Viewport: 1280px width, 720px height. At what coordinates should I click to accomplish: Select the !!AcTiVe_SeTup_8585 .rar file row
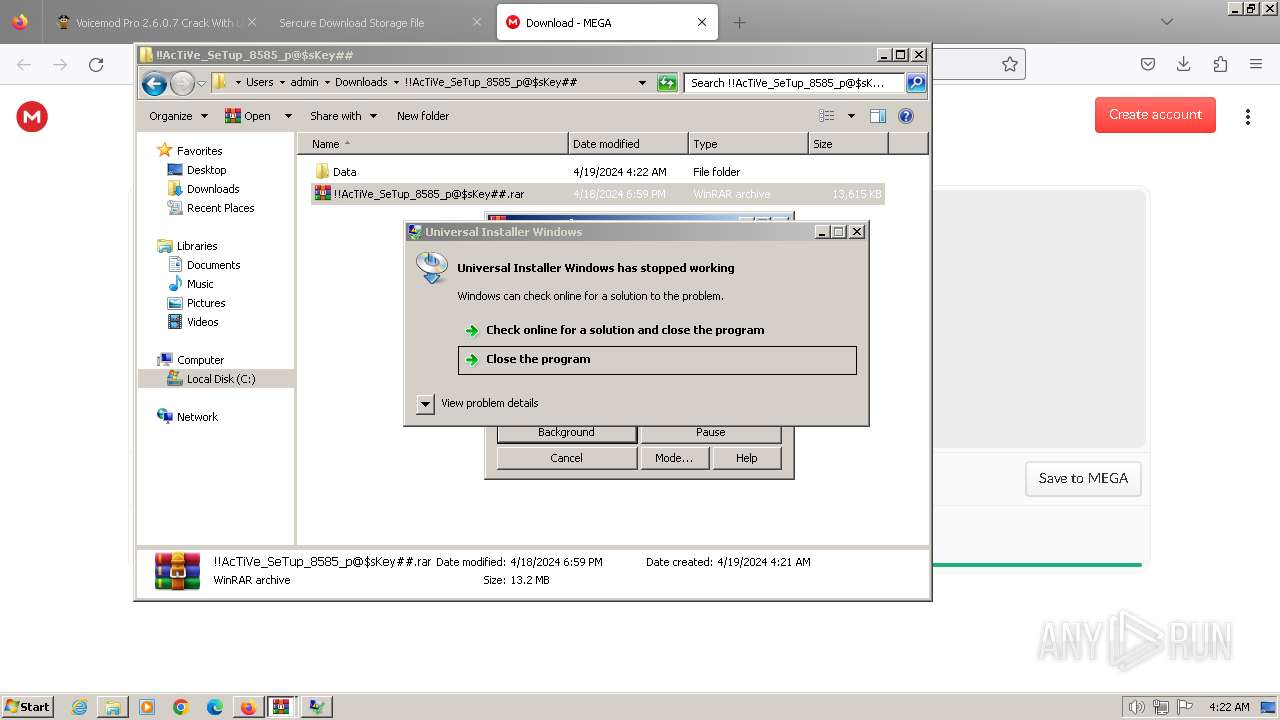point(598,194)
